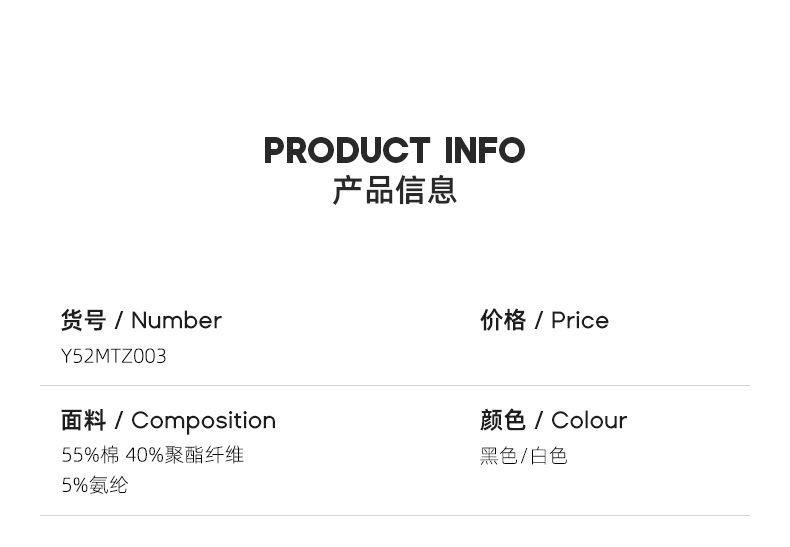Click the 颜色 label
Screen dimensions: 790x547
503,420
